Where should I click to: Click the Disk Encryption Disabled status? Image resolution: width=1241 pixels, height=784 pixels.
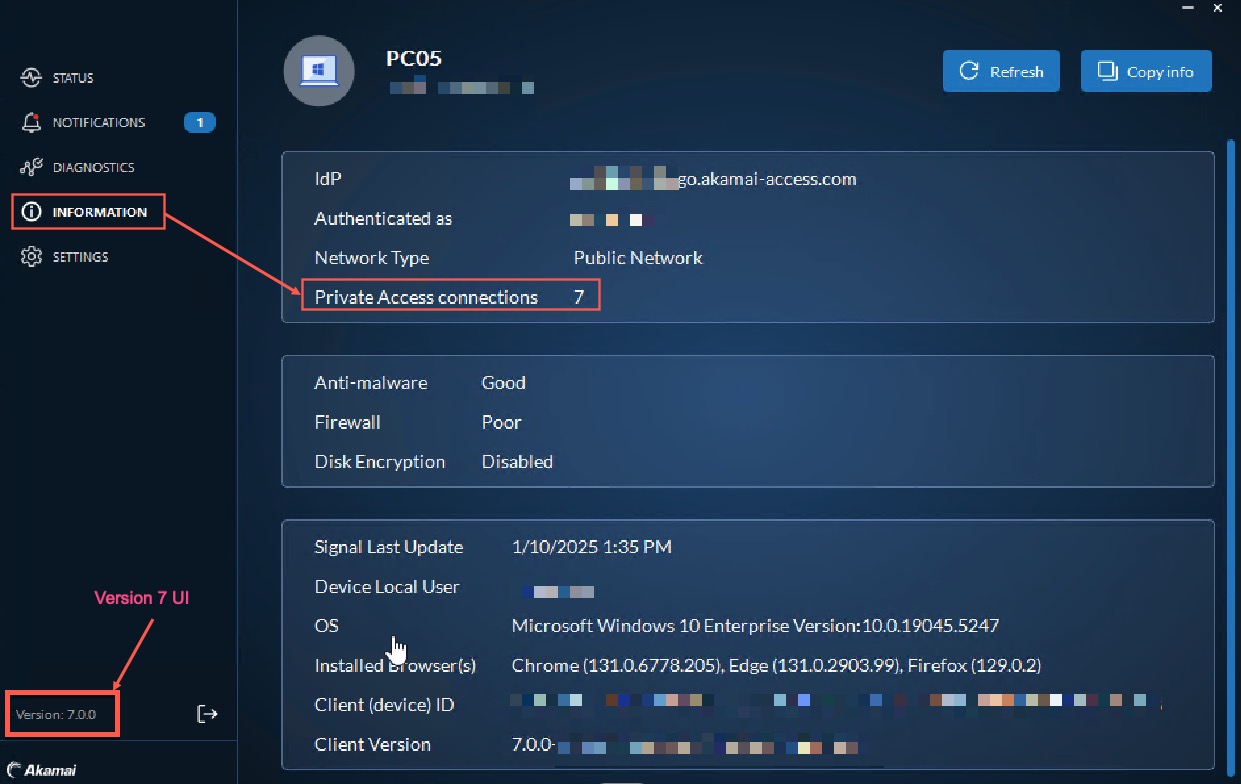click(517, 462)
